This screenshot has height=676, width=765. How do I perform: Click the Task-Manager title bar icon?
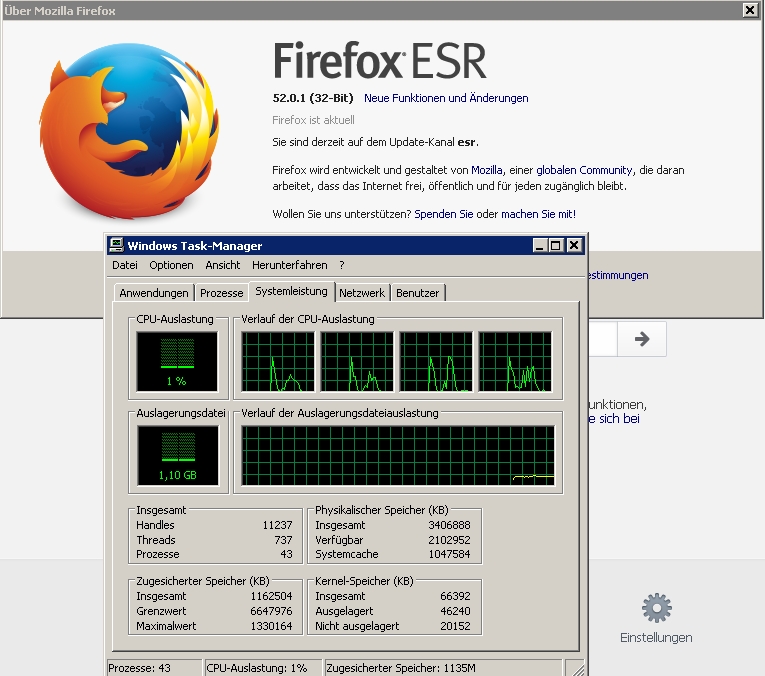[116, 245]
